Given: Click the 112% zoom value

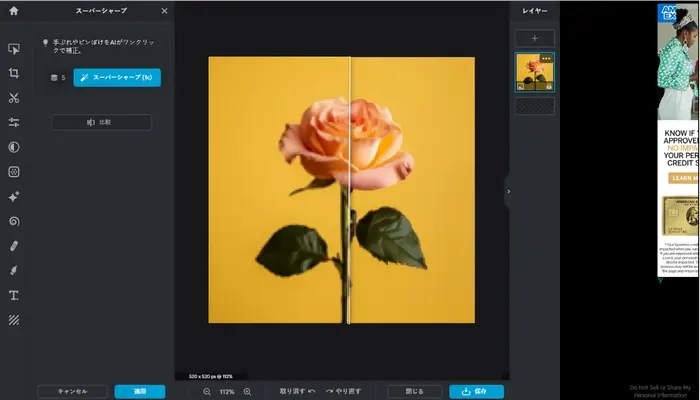Looking at the screenshot, I should click(x=227, y=392).
